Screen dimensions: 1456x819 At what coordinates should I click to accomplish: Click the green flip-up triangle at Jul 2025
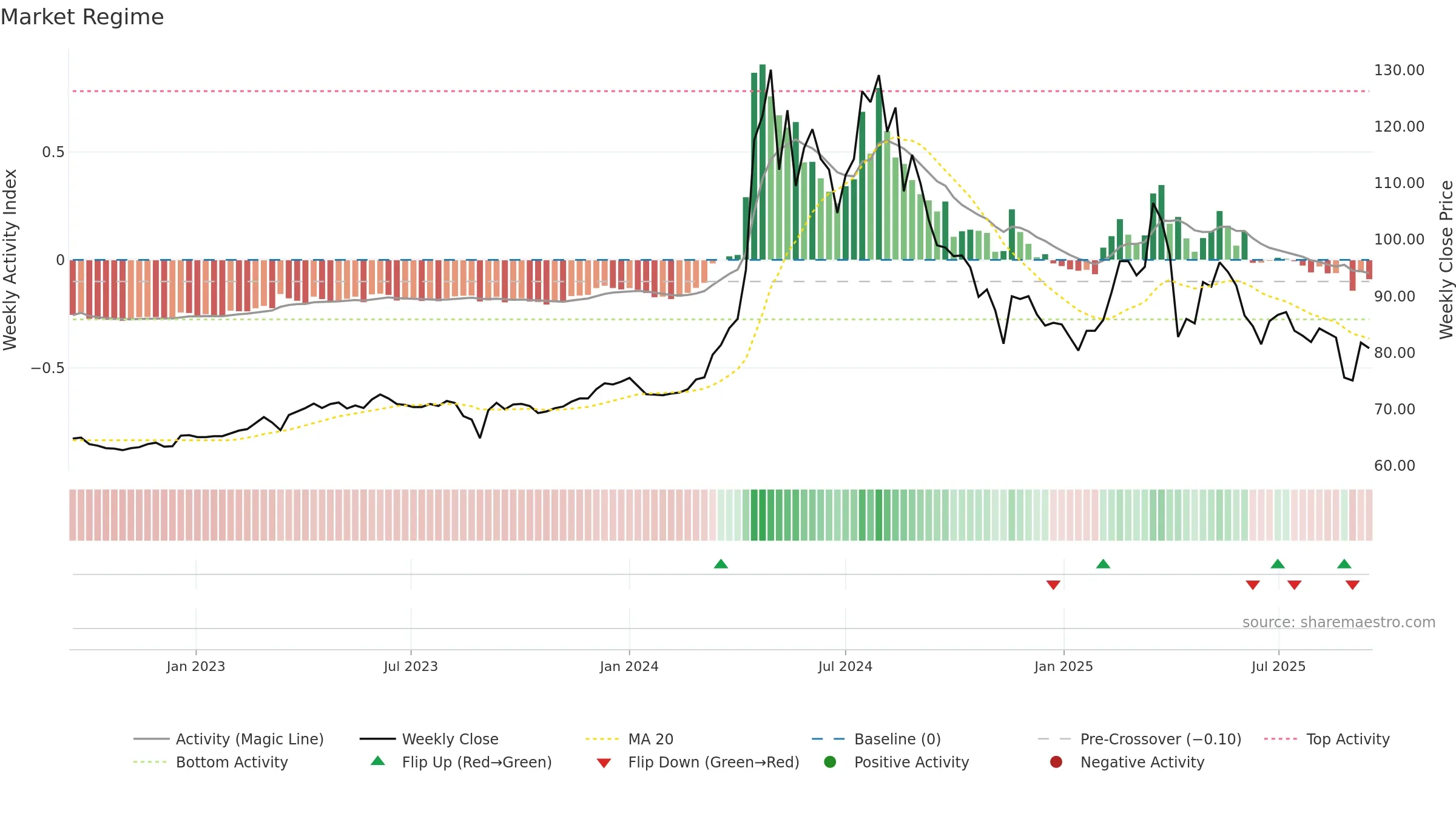click(x=1278, y=564)
